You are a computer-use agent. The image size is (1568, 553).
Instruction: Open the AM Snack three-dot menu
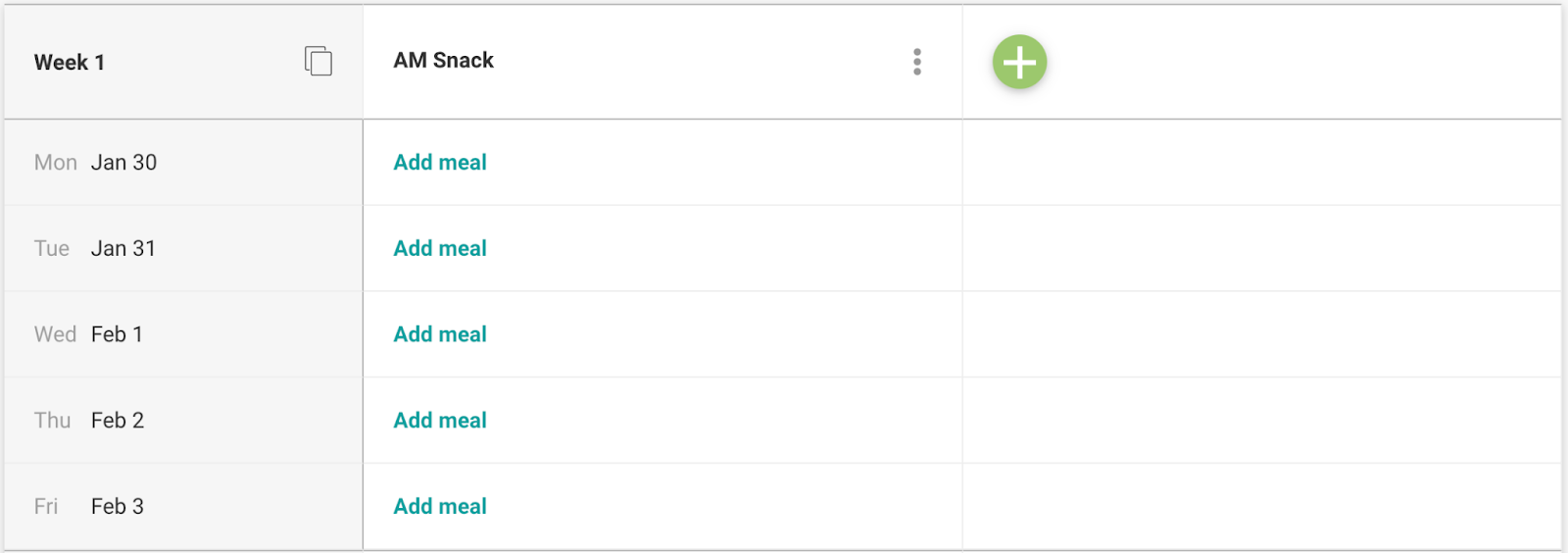(x=917, y=62)
